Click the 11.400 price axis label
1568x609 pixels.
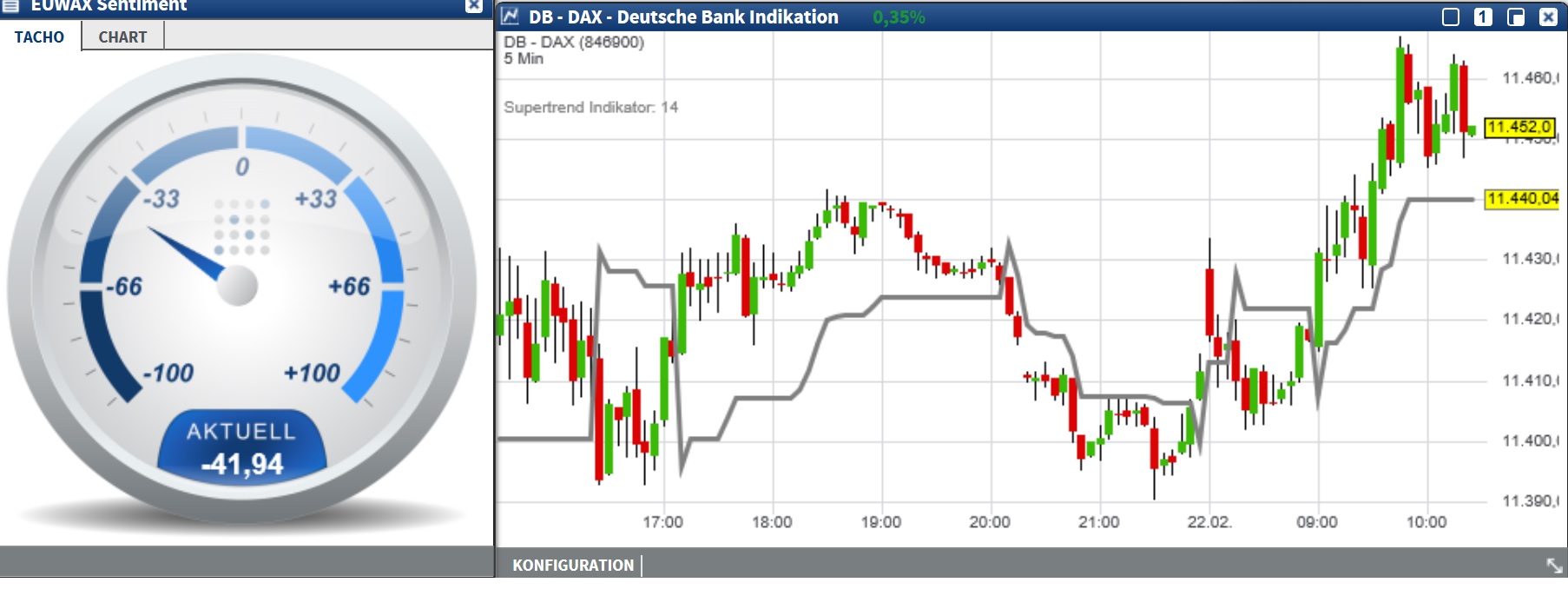coord(1531,440)
